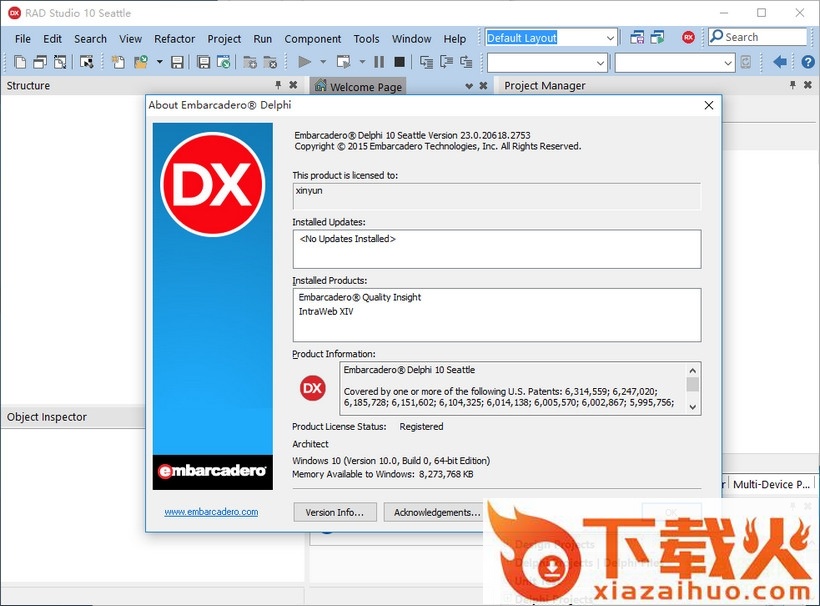This screenshot has width=820, height=606.
Task: Click the Version Info... button
Action: tap(335, 512)
